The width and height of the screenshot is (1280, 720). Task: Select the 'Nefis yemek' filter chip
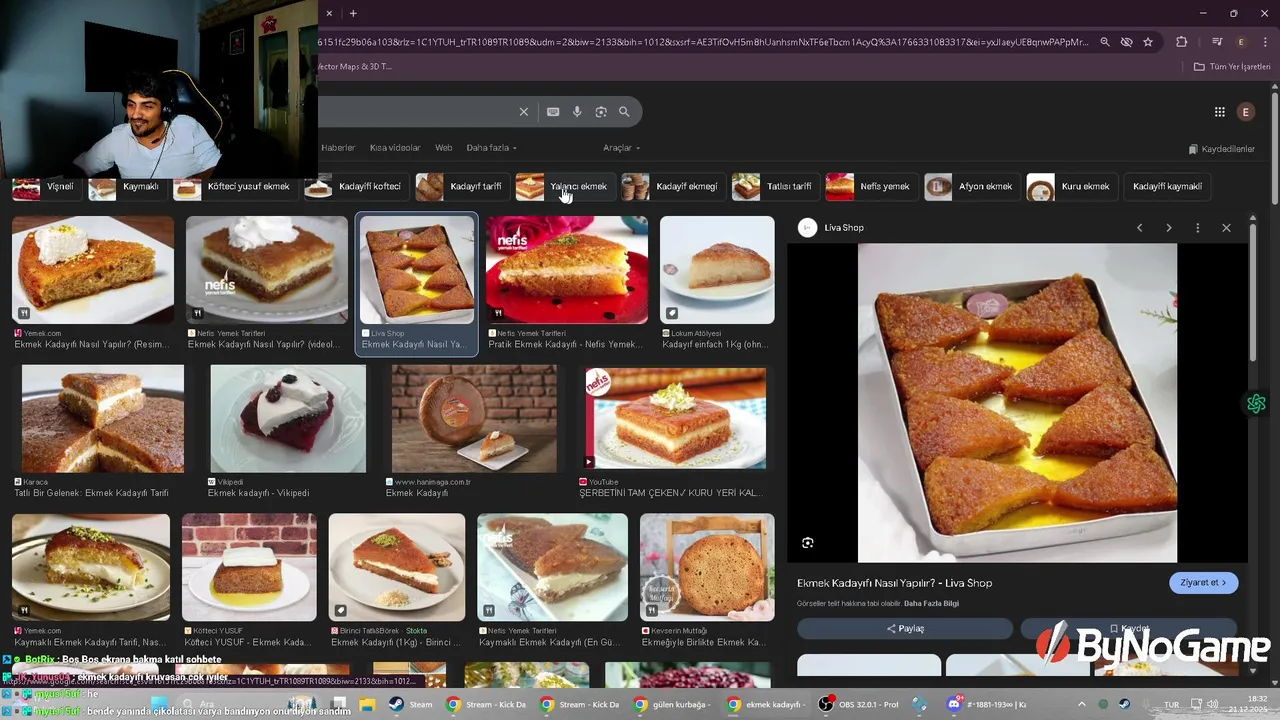[x=870, y=187]
